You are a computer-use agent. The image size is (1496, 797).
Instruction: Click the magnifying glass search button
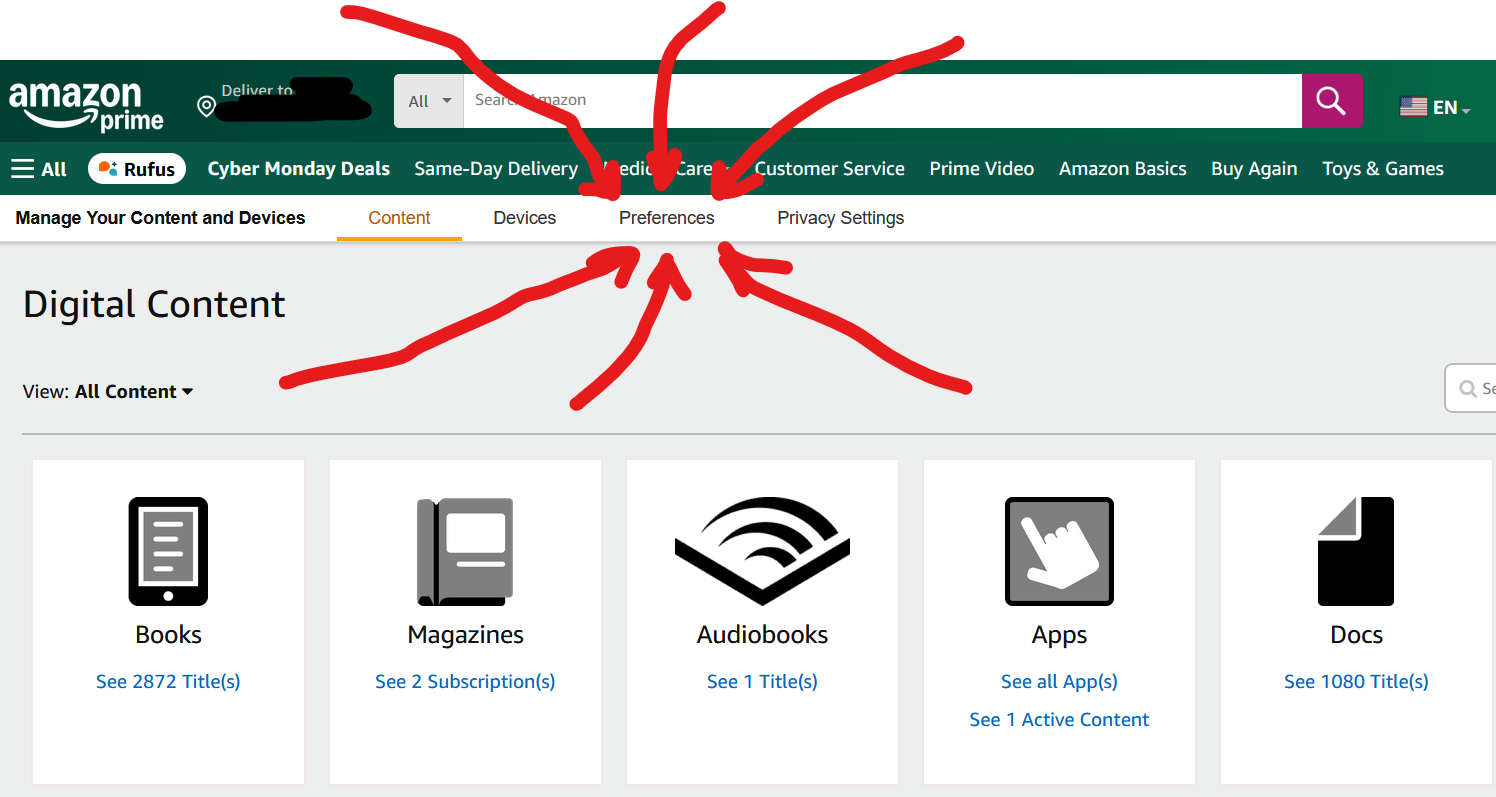(x=1331, y=101)
